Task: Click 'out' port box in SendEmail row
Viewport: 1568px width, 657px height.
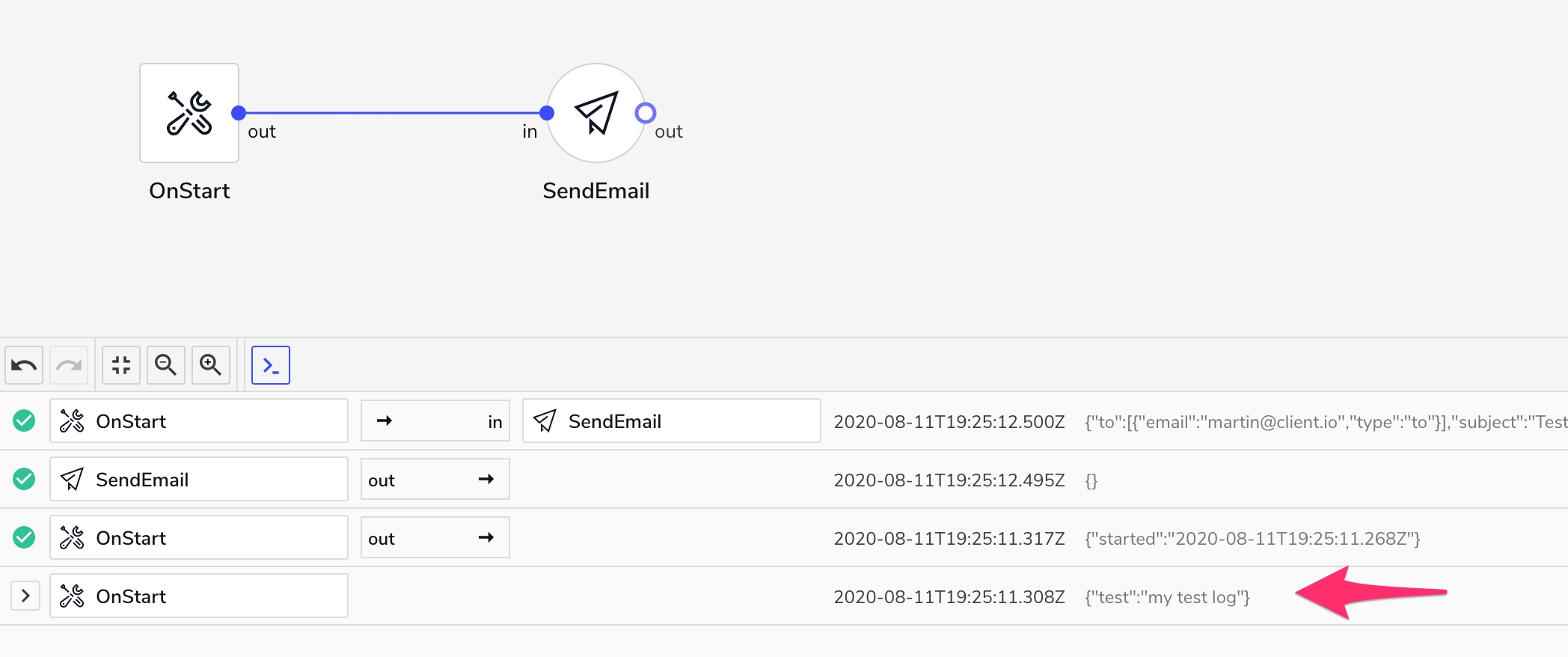Action: coord(435,479)
